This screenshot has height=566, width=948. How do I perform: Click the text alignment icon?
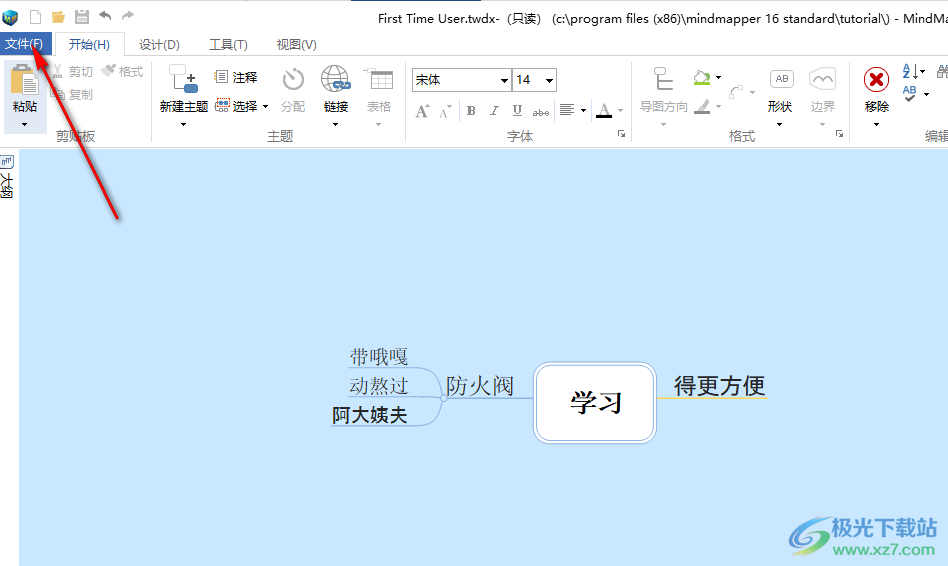click(567, 110)
